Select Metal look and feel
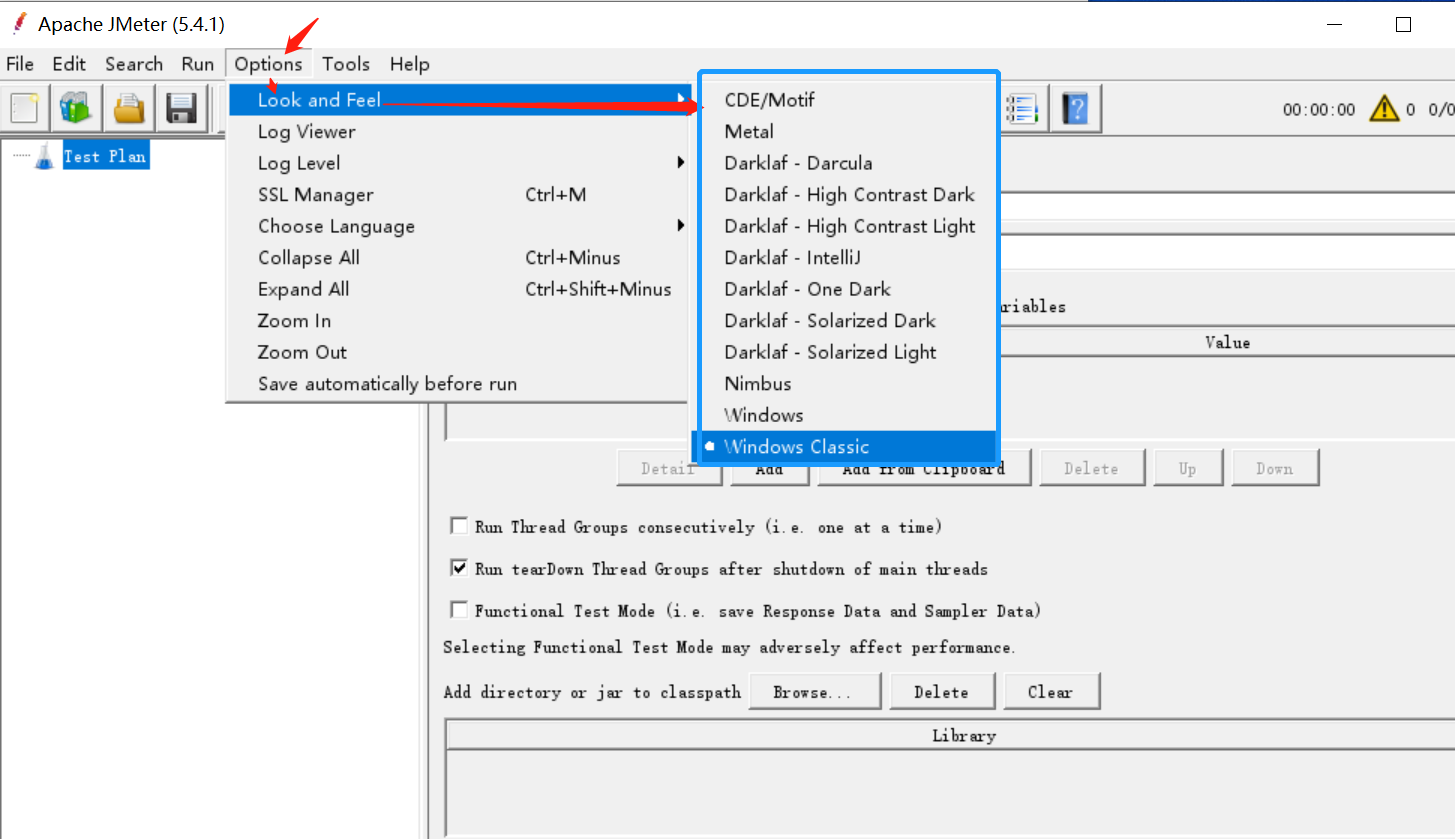Screen dimensions: 1455x839 (x=848, y=132)
